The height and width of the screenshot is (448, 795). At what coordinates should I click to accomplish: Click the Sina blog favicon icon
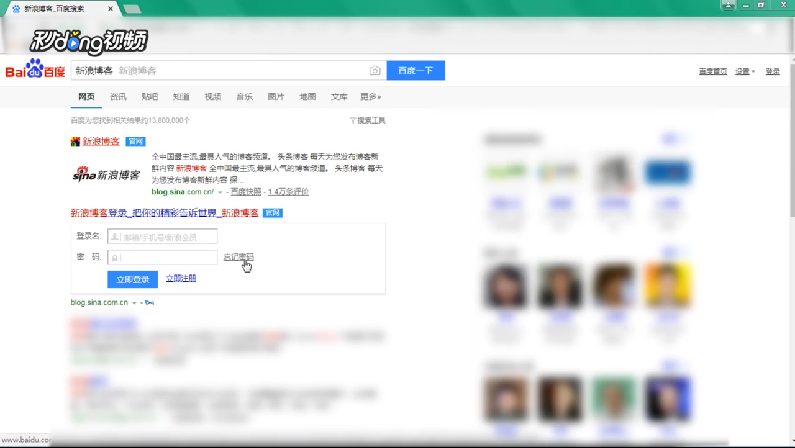(x=76, y=142)
